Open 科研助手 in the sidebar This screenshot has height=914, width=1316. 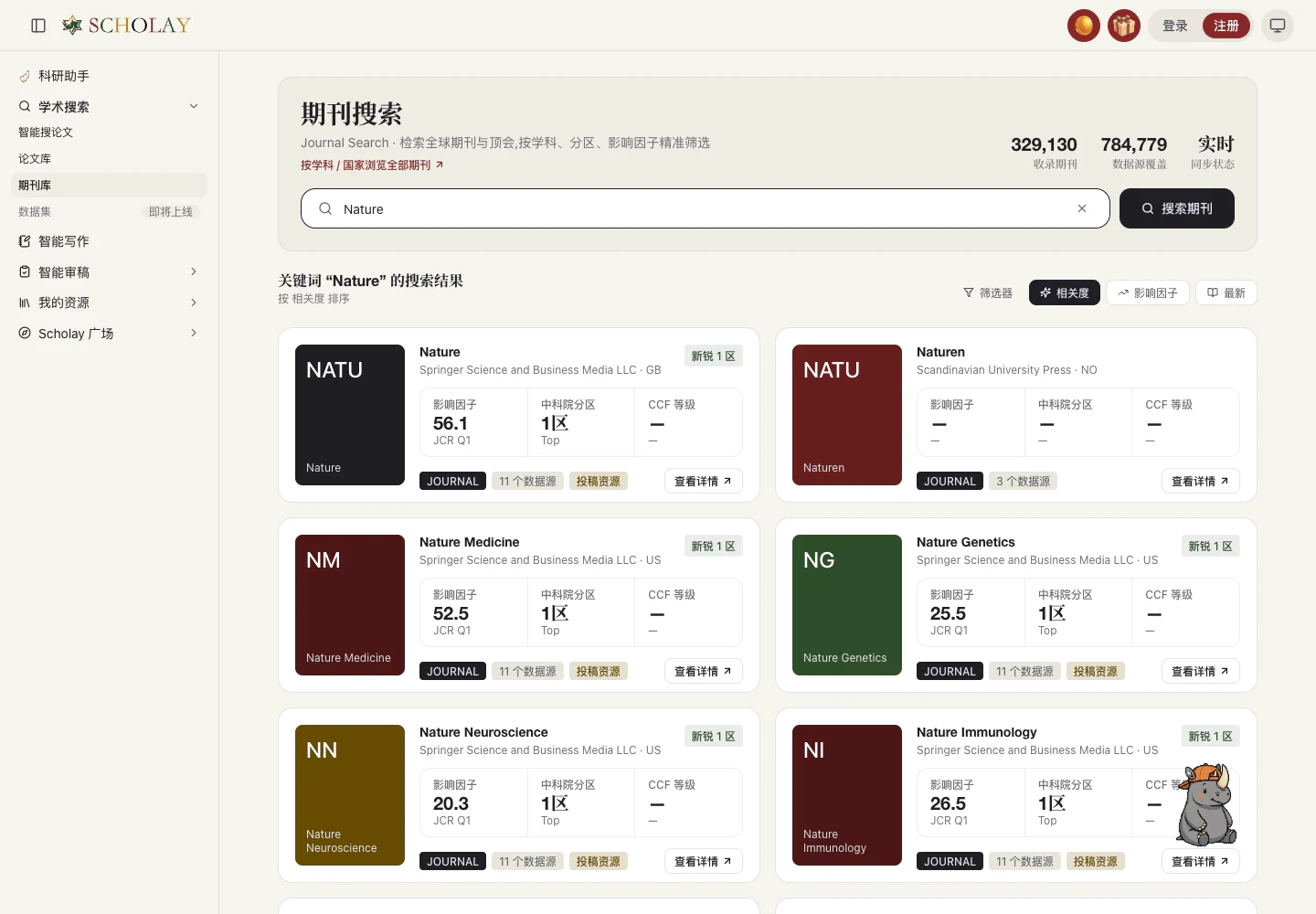(109, 76)
